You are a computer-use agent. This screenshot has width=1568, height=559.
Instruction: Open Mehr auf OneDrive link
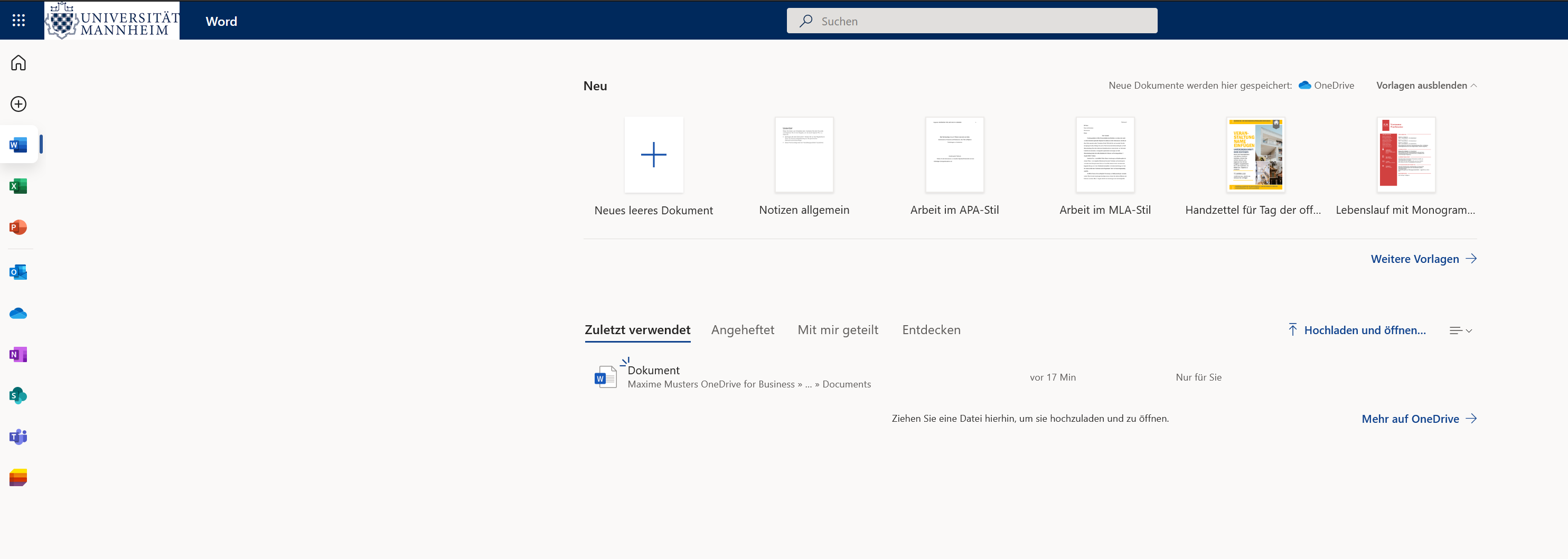(x=1419, y=419)
